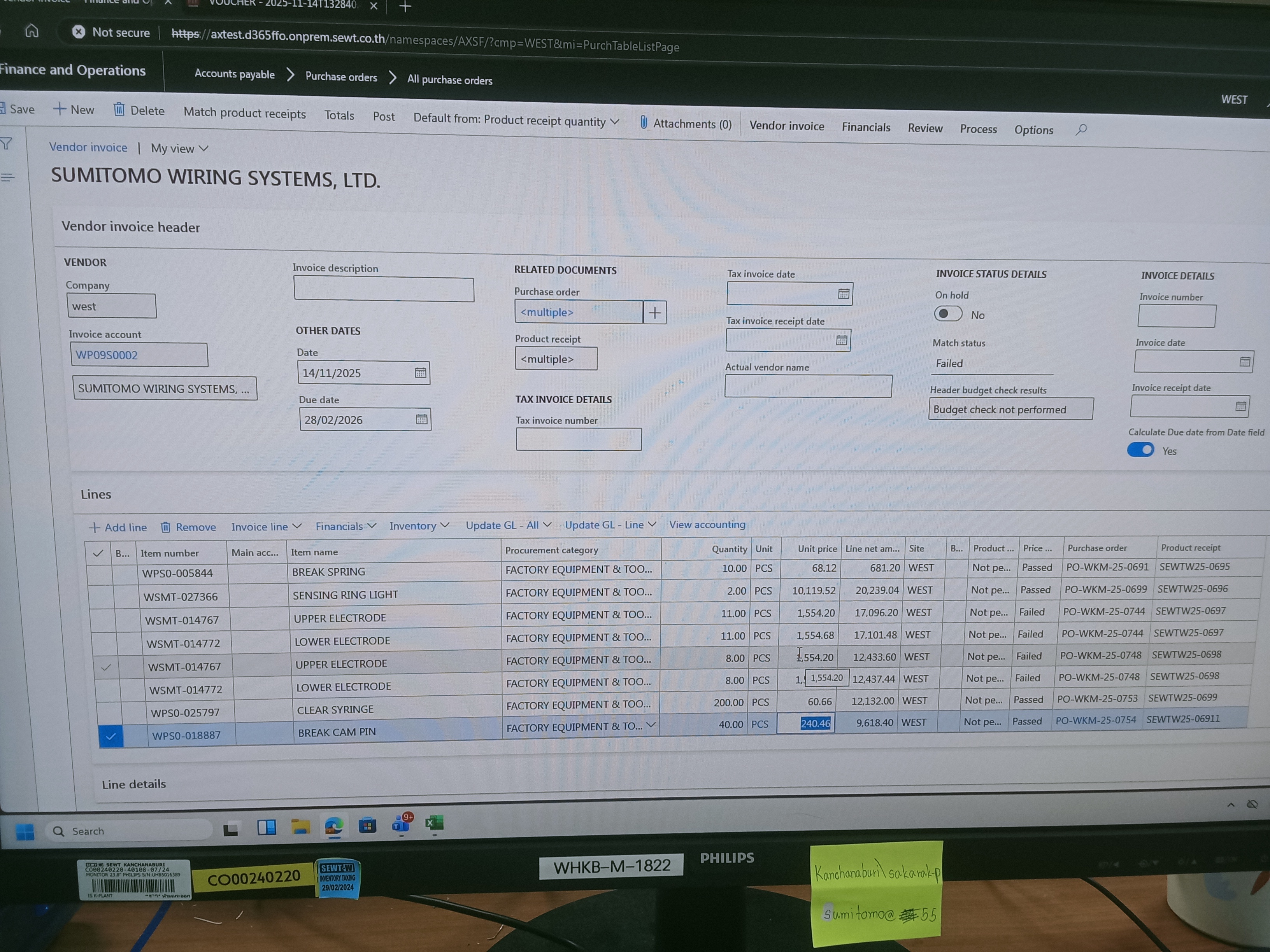Click the search magnifier in action bar
This screenshot has width=1270, height=952.
1081,129
